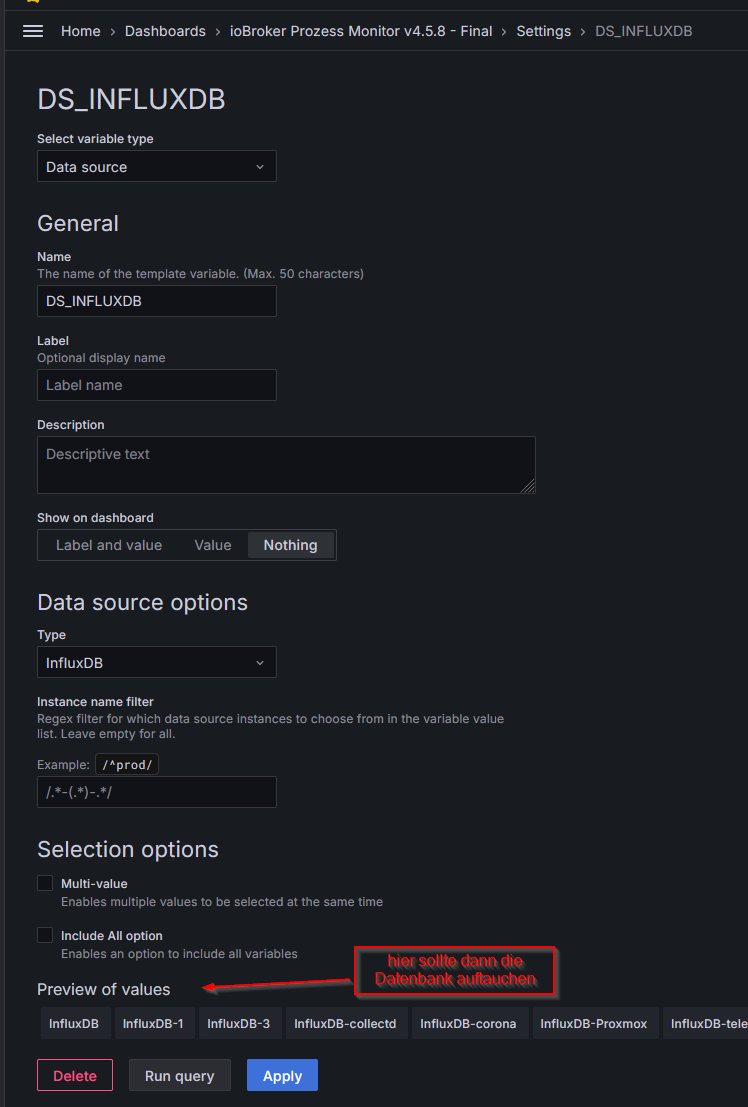Expand the Select variable type dropdown
The width and height of the screenshot is (748, 1107).
[x=156, y=167]
